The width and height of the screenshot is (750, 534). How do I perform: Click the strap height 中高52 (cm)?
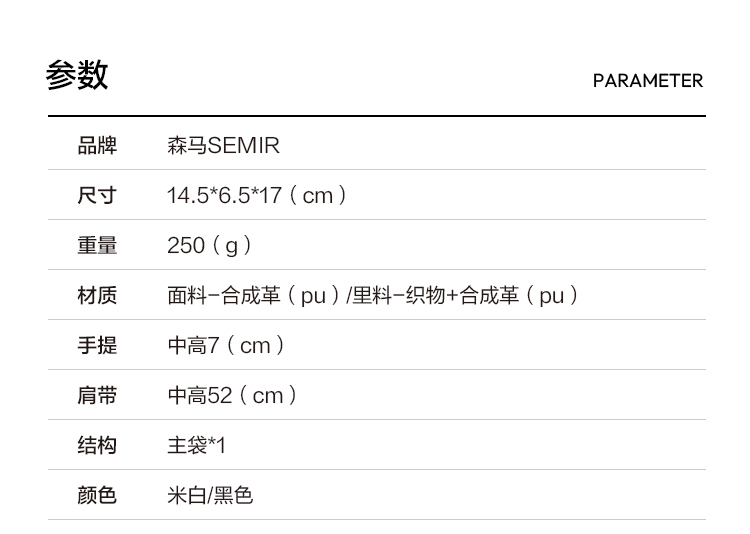coord(233,396)
